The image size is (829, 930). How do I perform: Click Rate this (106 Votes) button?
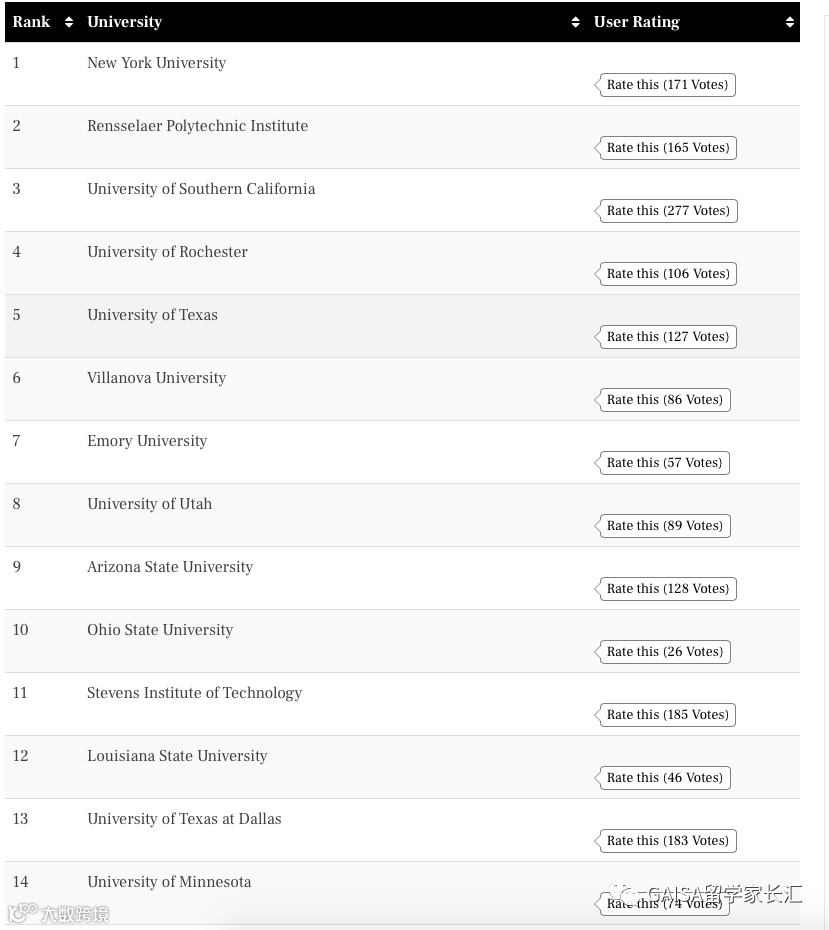point(667,274)
